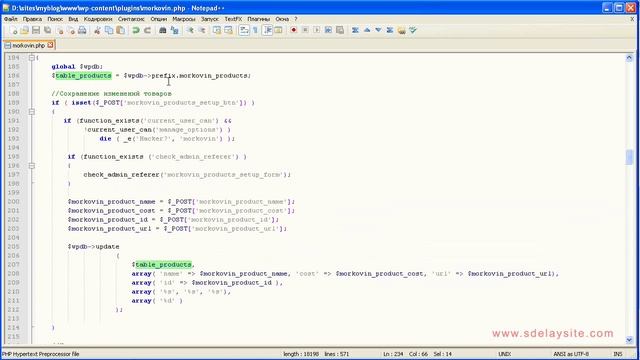Play back the recorded macro
640x360 pixels.
coord(317,30)
